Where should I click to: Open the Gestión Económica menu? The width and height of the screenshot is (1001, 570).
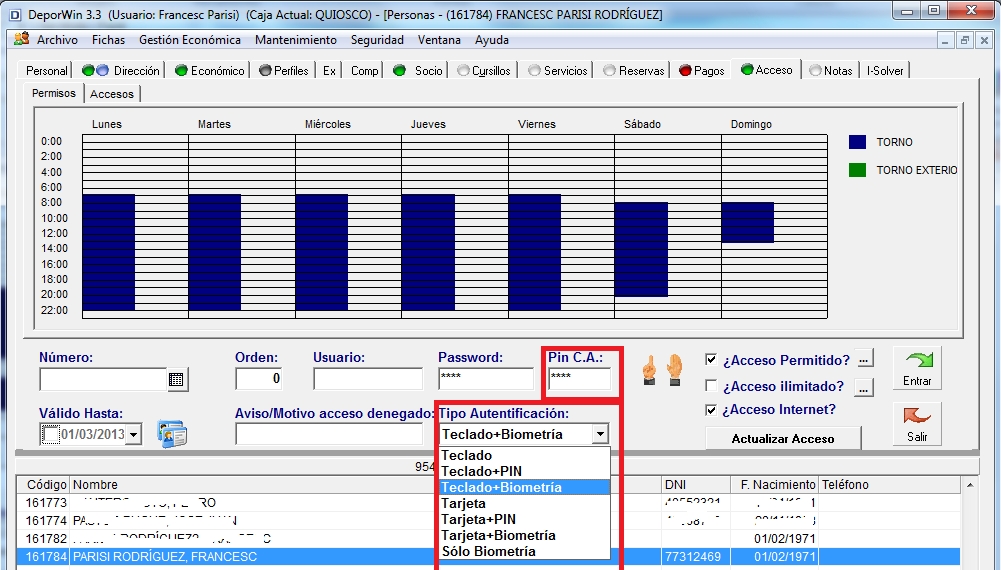[190, 40]
